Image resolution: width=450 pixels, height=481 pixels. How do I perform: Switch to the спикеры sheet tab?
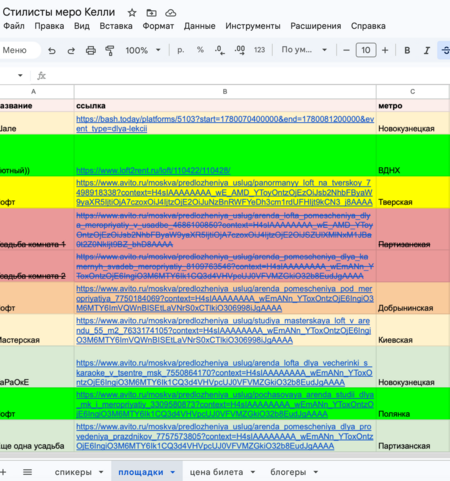coord(73,472)
